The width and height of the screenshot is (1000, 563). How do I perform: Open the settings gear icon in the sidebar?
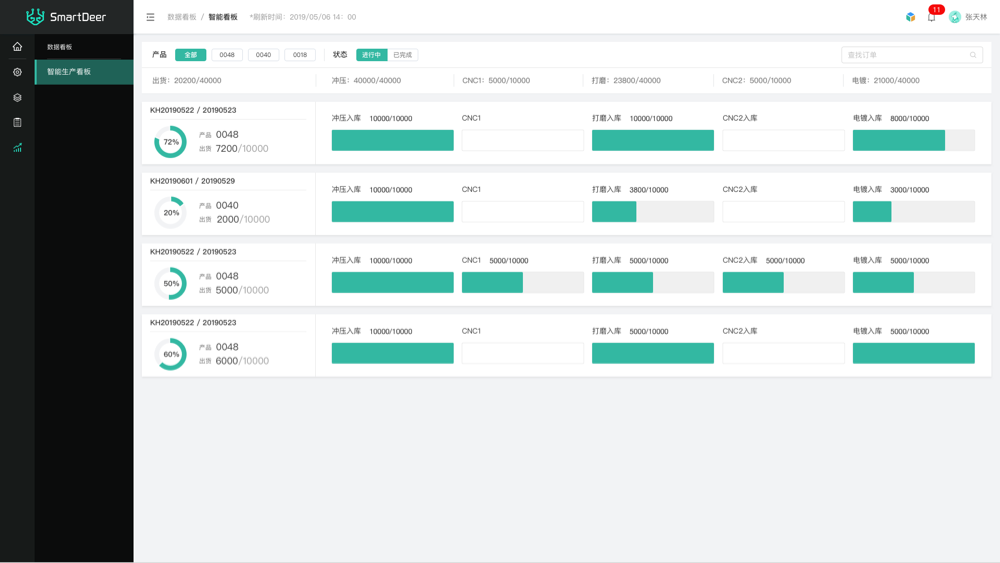17,72
